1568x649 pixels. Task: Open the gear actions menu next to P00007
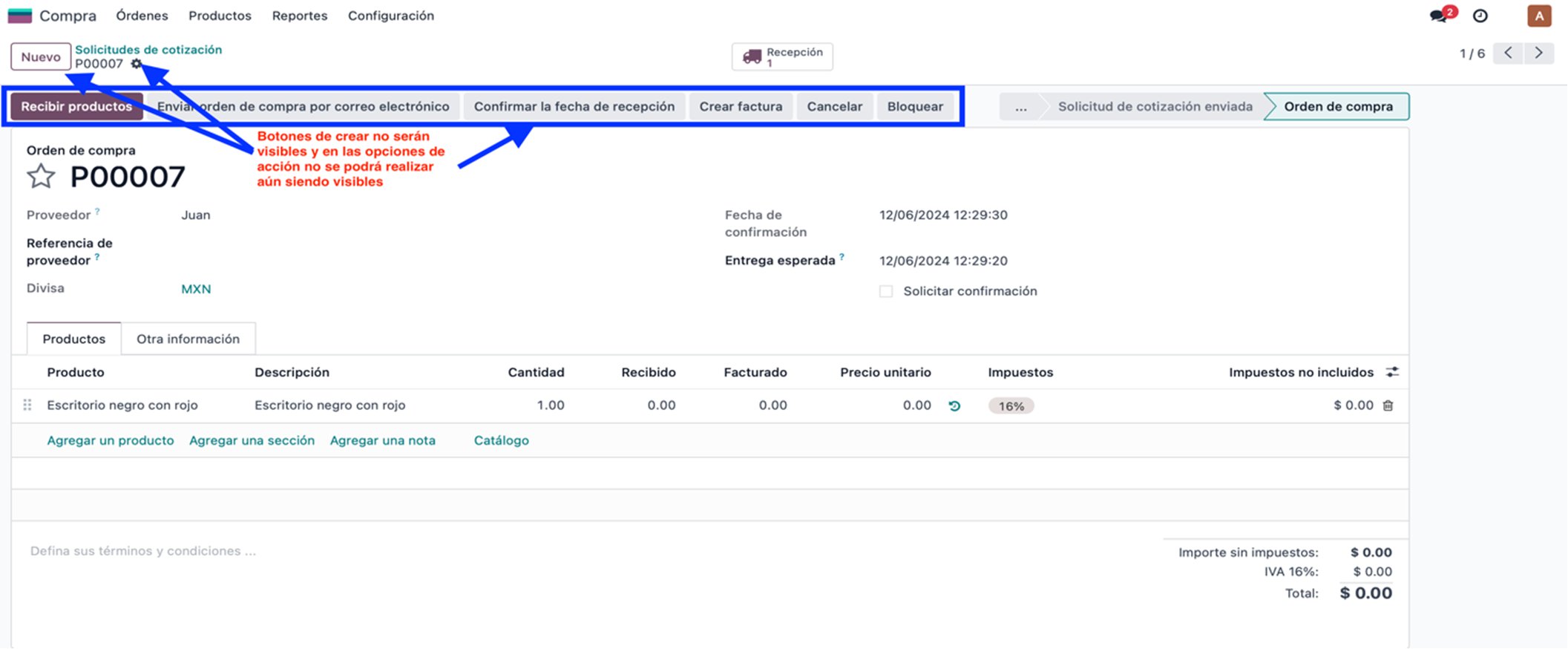[x=137, y=64]
